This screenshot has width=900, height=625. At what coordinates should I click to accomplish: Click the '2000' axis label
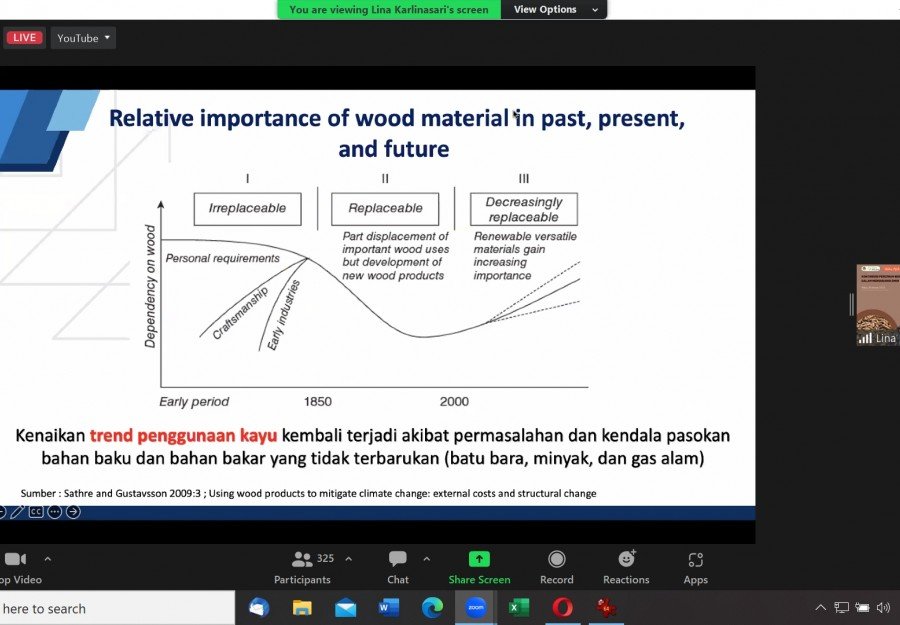454,402
